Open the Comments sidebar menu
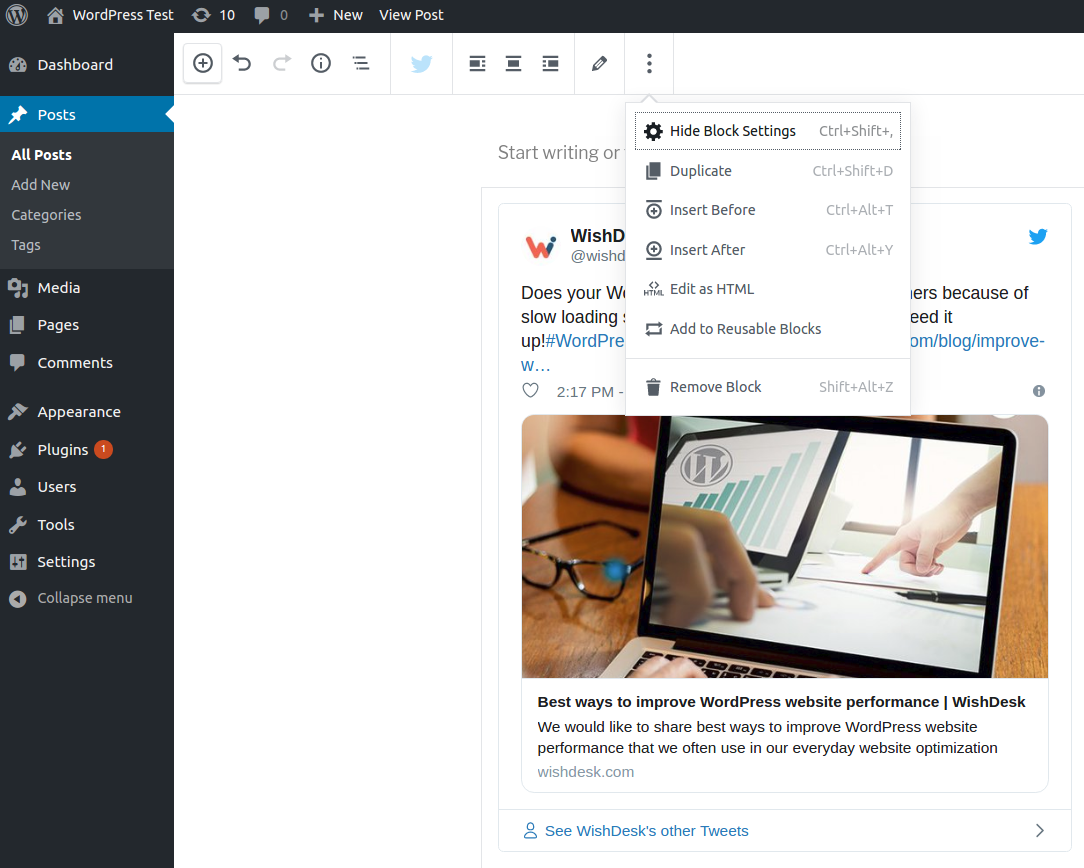This screenshot has width=1084, height=868. tap(87, 363)
